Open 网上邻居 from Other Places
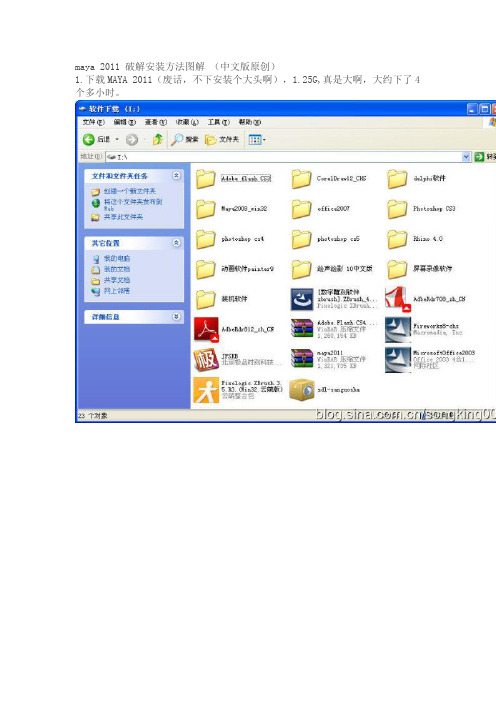This screenshot has width=496, height=702. (x=117, y=291)
